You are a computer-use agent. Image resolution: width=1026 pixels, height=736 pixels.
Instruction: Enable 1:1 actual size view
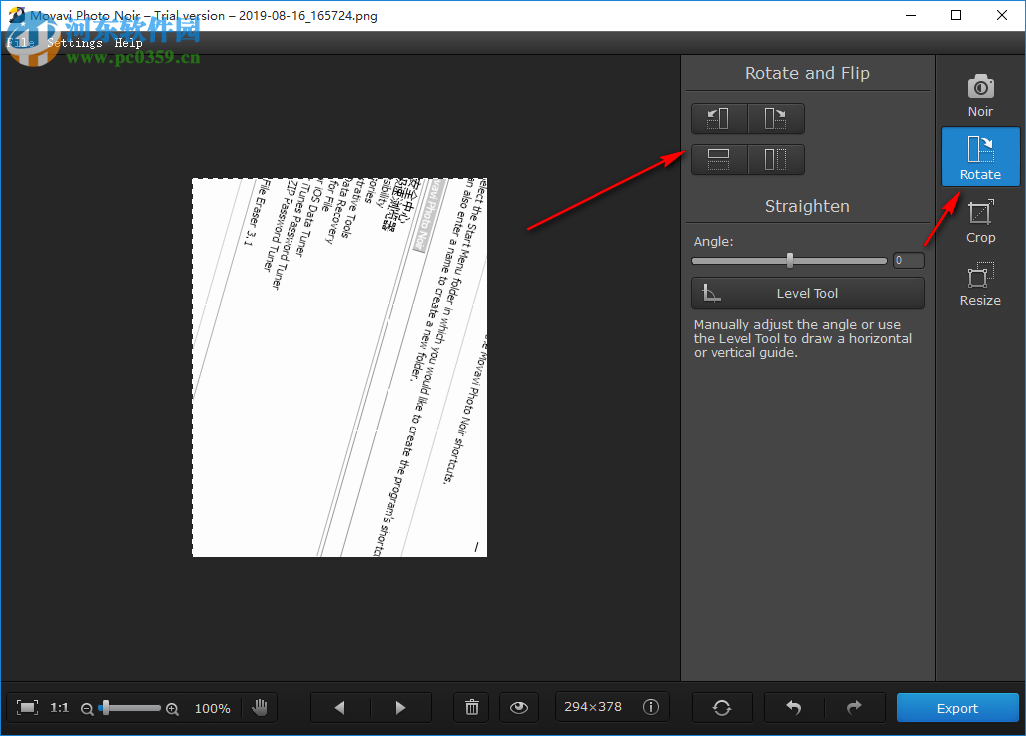pos(59,707)
